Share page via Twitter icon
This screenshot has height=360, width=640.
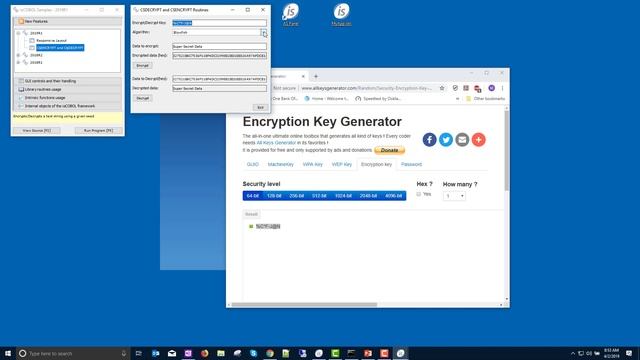[446, 140]
